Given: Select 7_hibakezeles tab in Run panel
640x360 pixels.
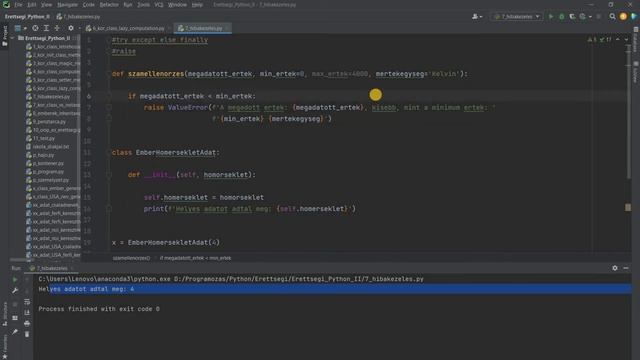Looking at the screenshot, I should 51,268.
